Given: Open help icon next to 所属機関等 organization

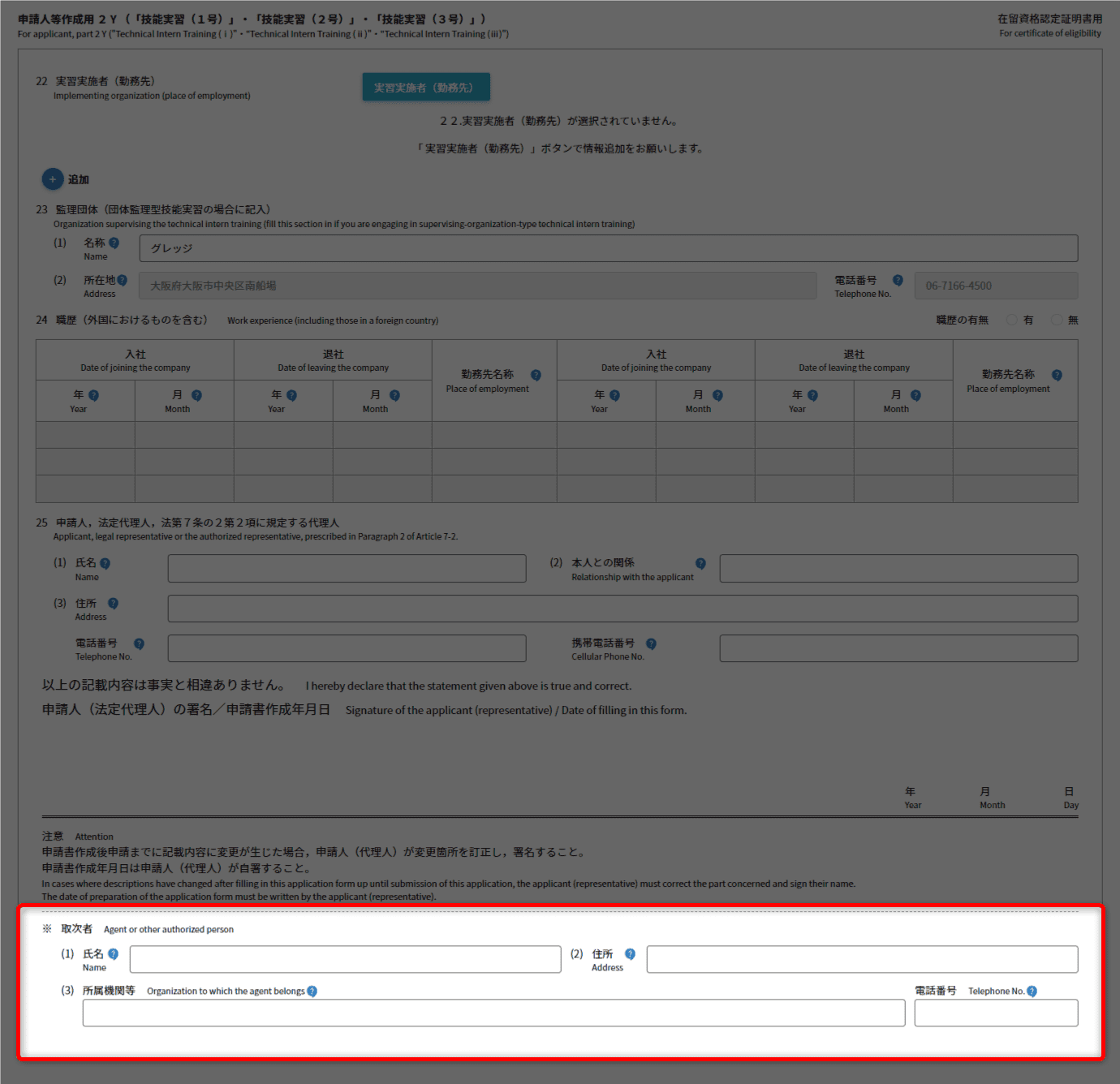Looking at the screenshot, I should [x=312, y=991].
